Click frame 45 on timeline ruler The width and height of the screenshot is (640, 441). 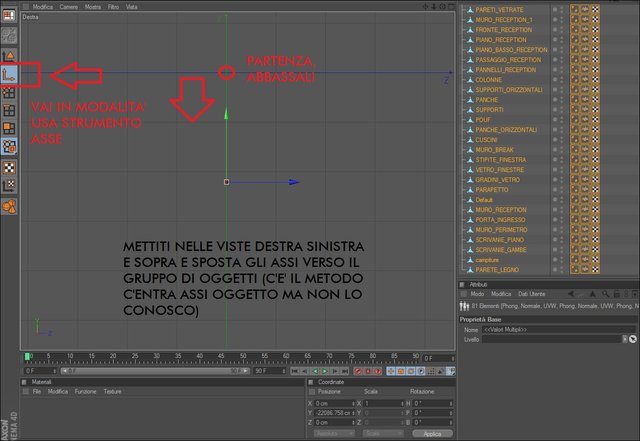[x=221, y=358]
